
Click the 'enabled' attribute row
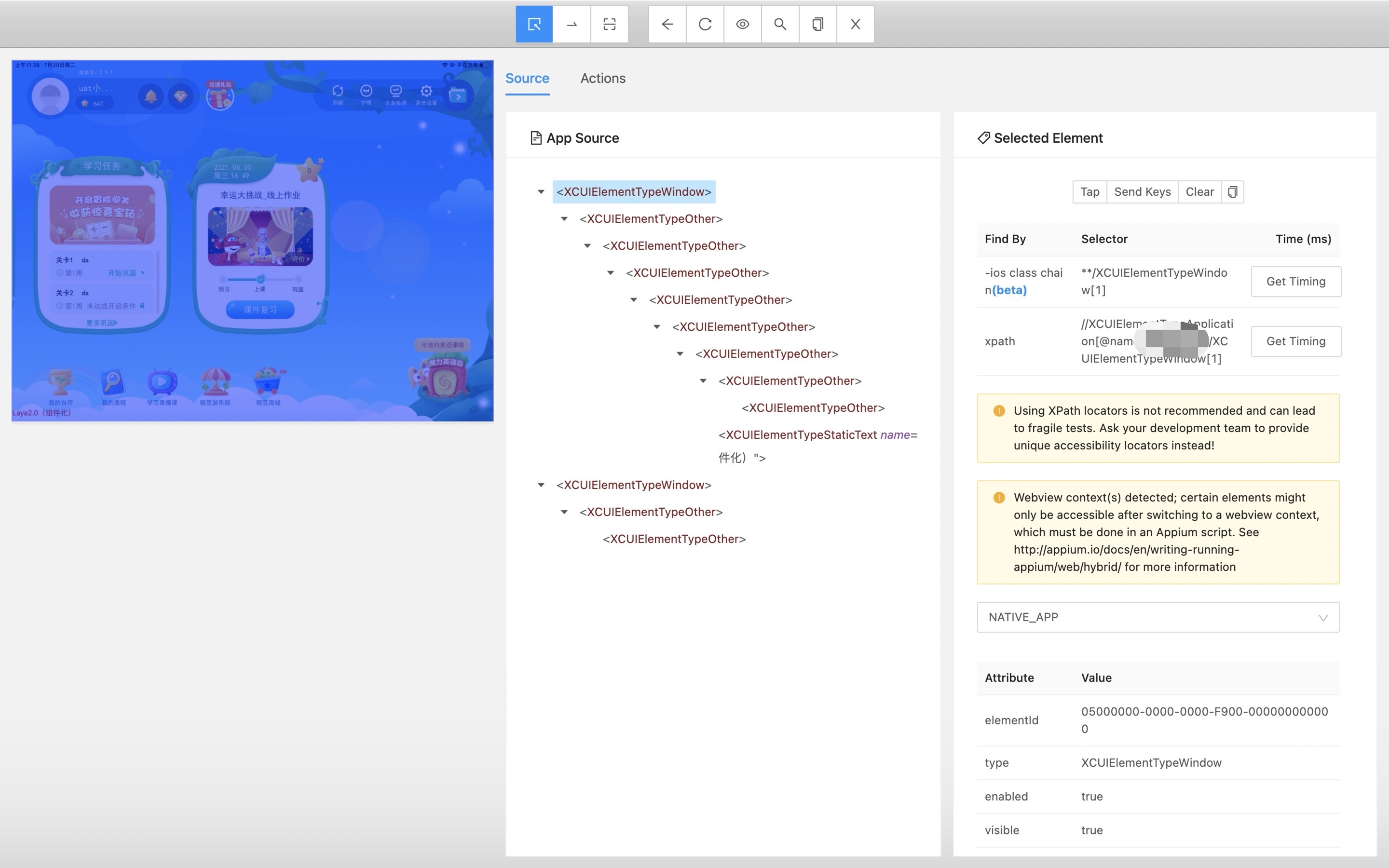1157,796
